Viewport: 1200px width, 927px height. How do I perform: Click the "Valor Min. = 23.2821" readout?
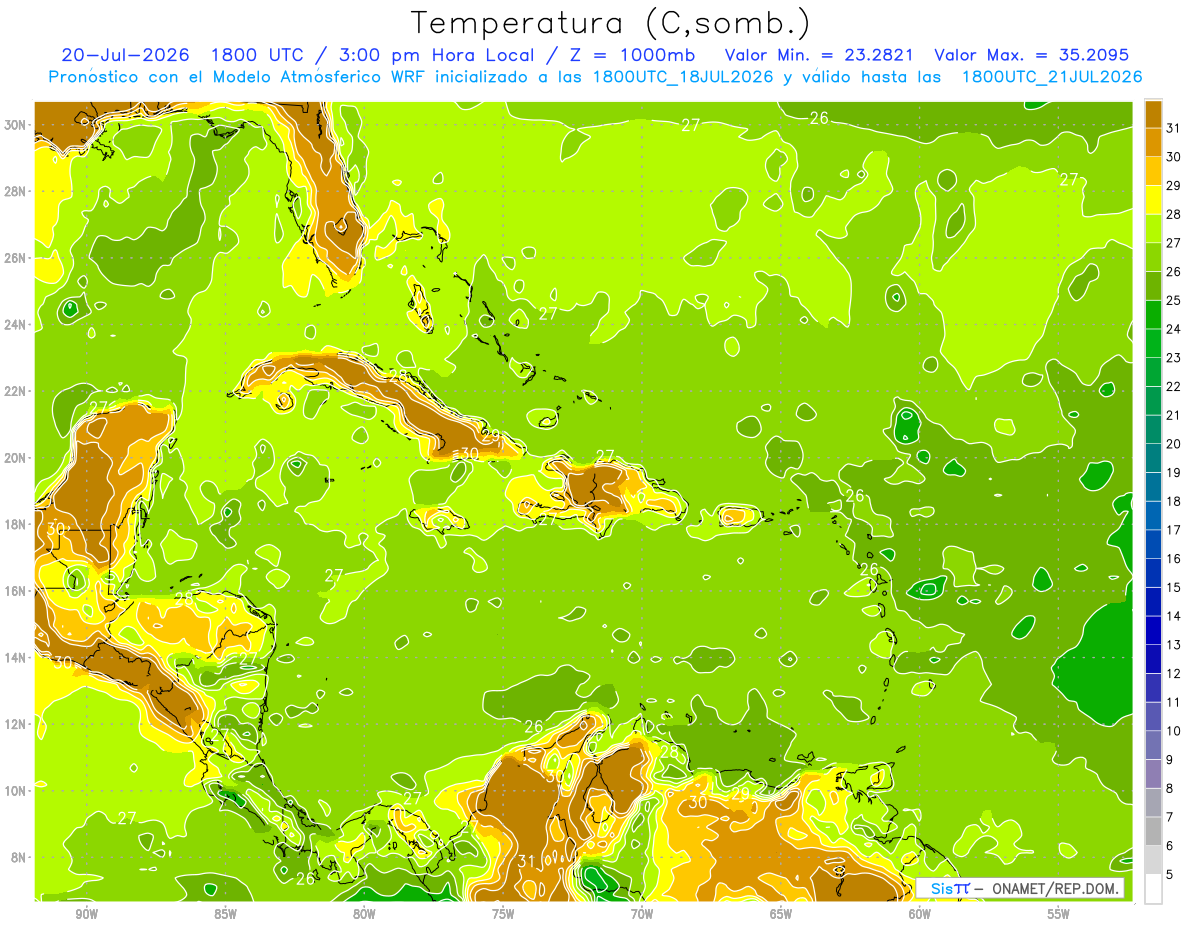tap(819, 54)
